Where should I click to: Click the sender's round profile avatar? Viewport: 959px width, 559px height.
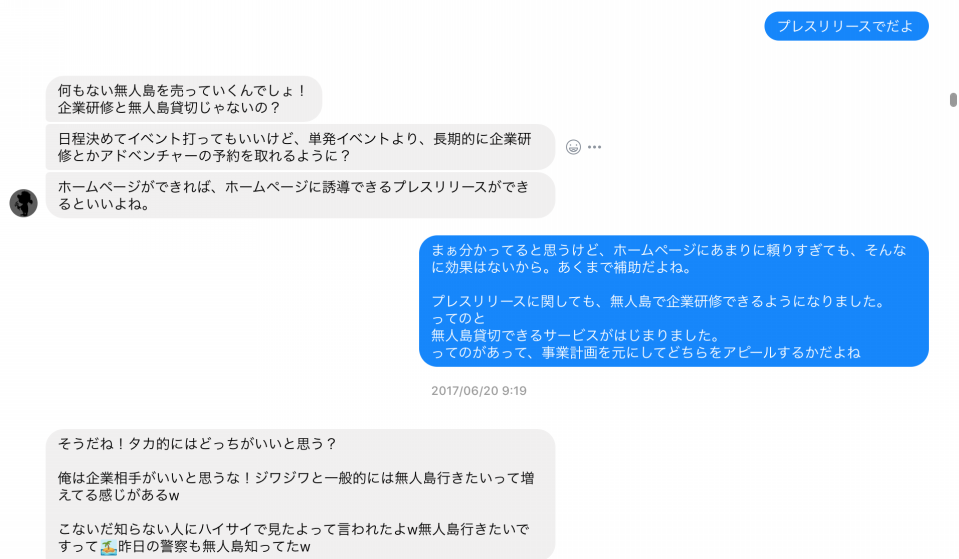pos(24,203)
